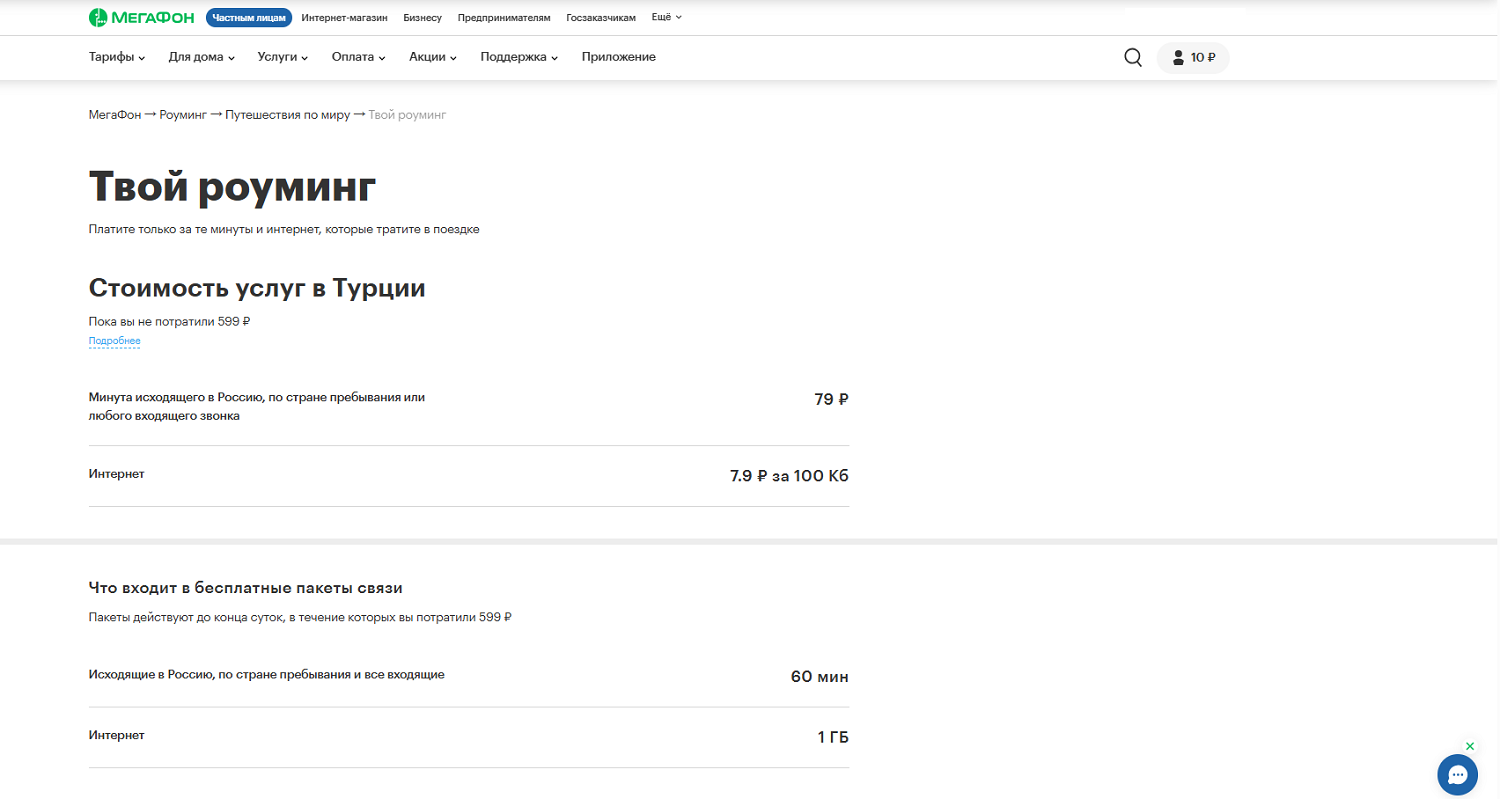
Task: Expand the Для дома dropdown menu
Action: click(201, 57)
